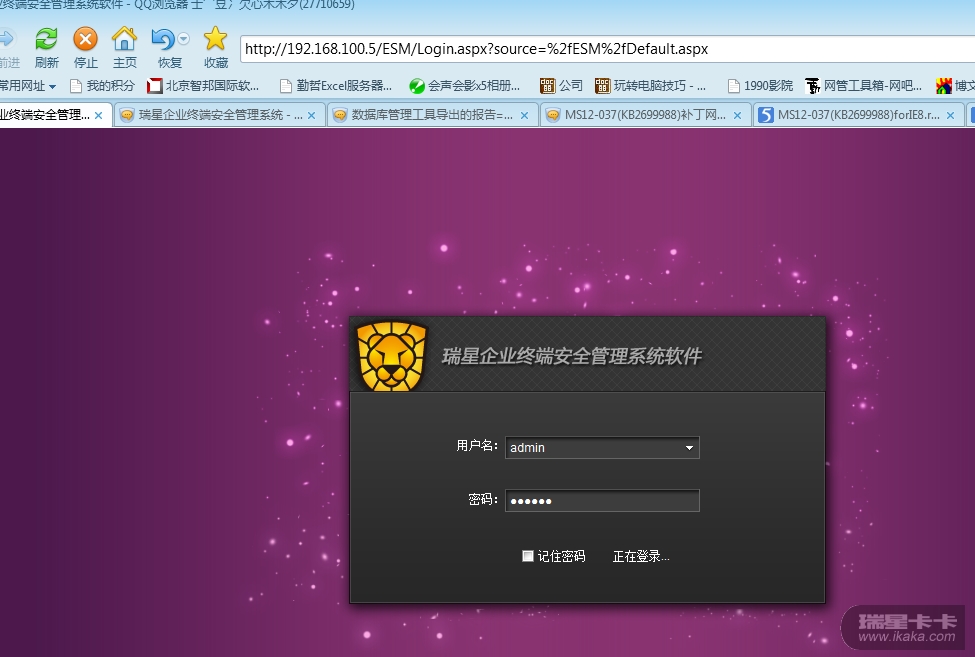This screenshot has width=975, height=657.
Task: Click the Restore (恢复) undo icon
Action: (x=163, y=39)
